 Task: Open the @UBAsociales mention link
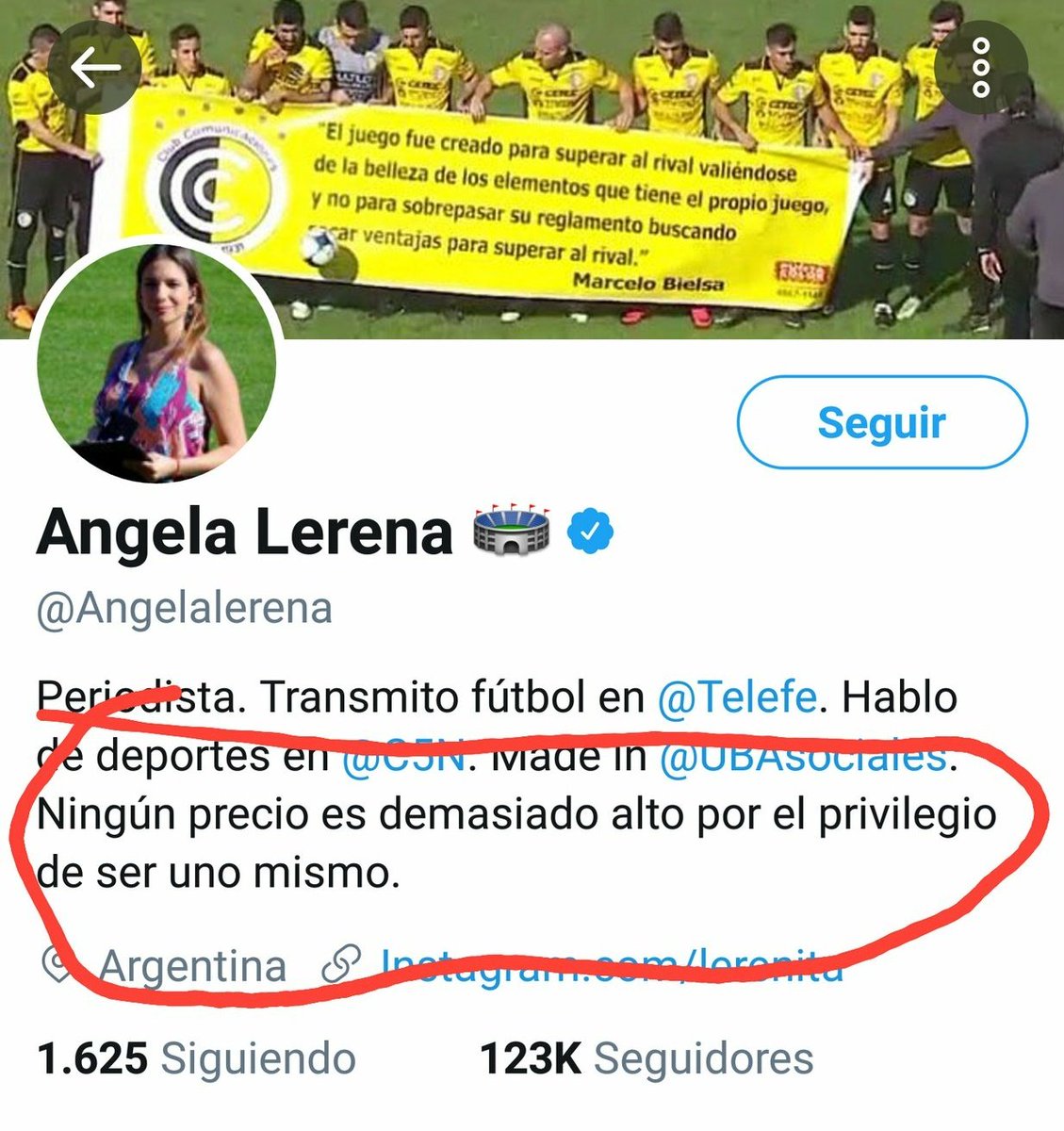pos(802,756)
